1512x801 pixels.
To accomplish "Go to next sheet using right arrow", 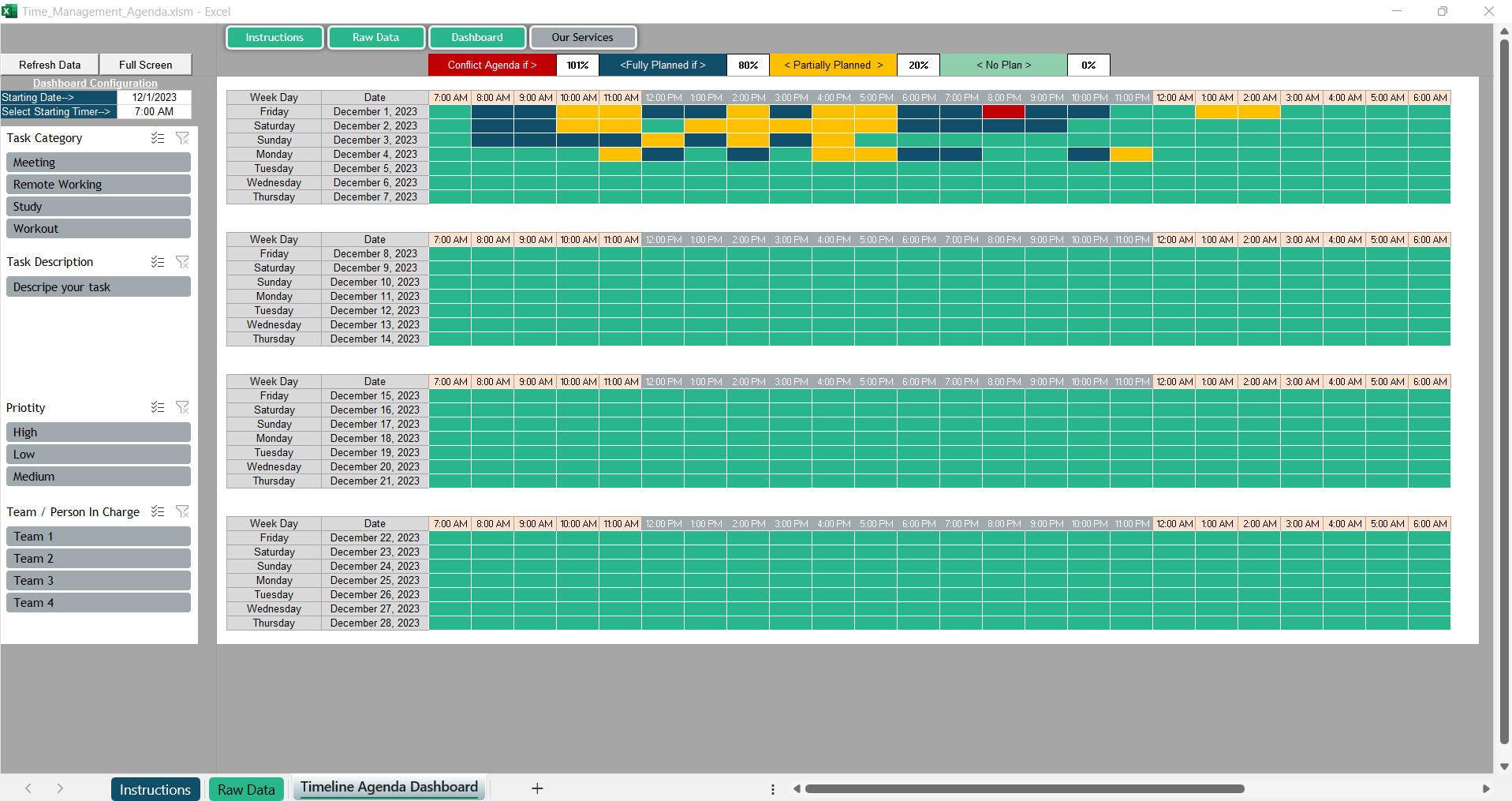I will click(60, 788).
